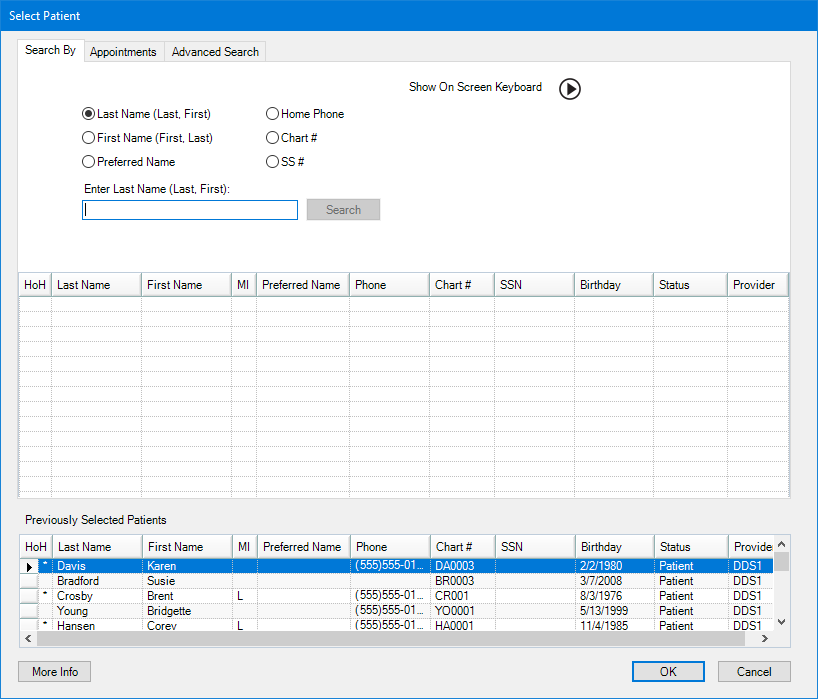Click the right arrow of horizontal scrollbar
This screenshot has height=699, width=818.
[765, 639]
